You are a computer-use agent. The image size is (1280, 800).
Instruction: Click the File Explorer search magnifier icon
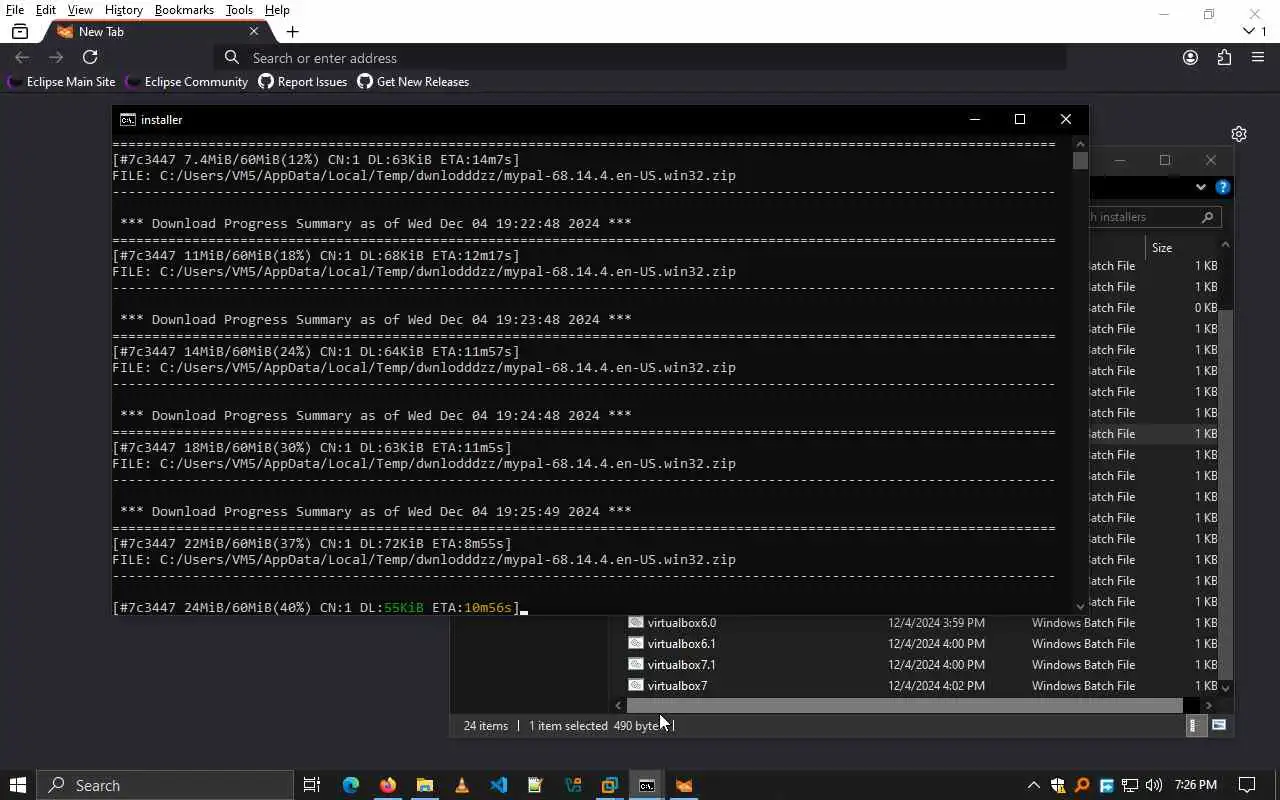click(1207, 217)
